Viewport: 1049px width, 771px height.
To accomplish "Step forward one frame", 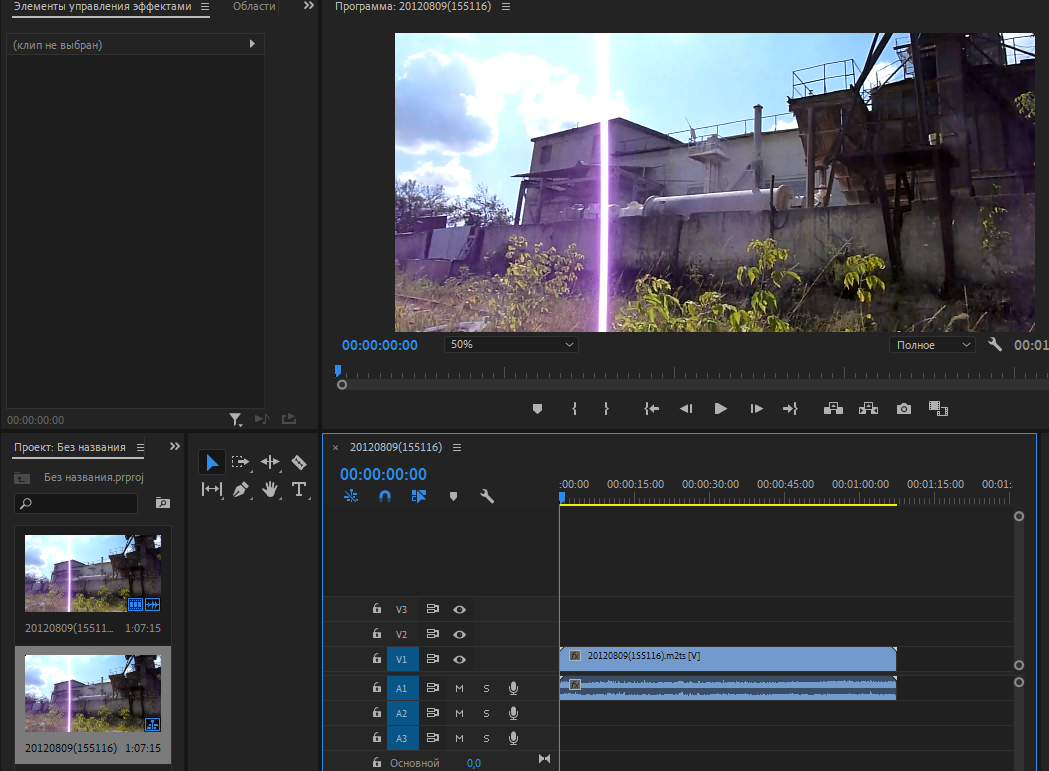I will [x=757, y=408].
